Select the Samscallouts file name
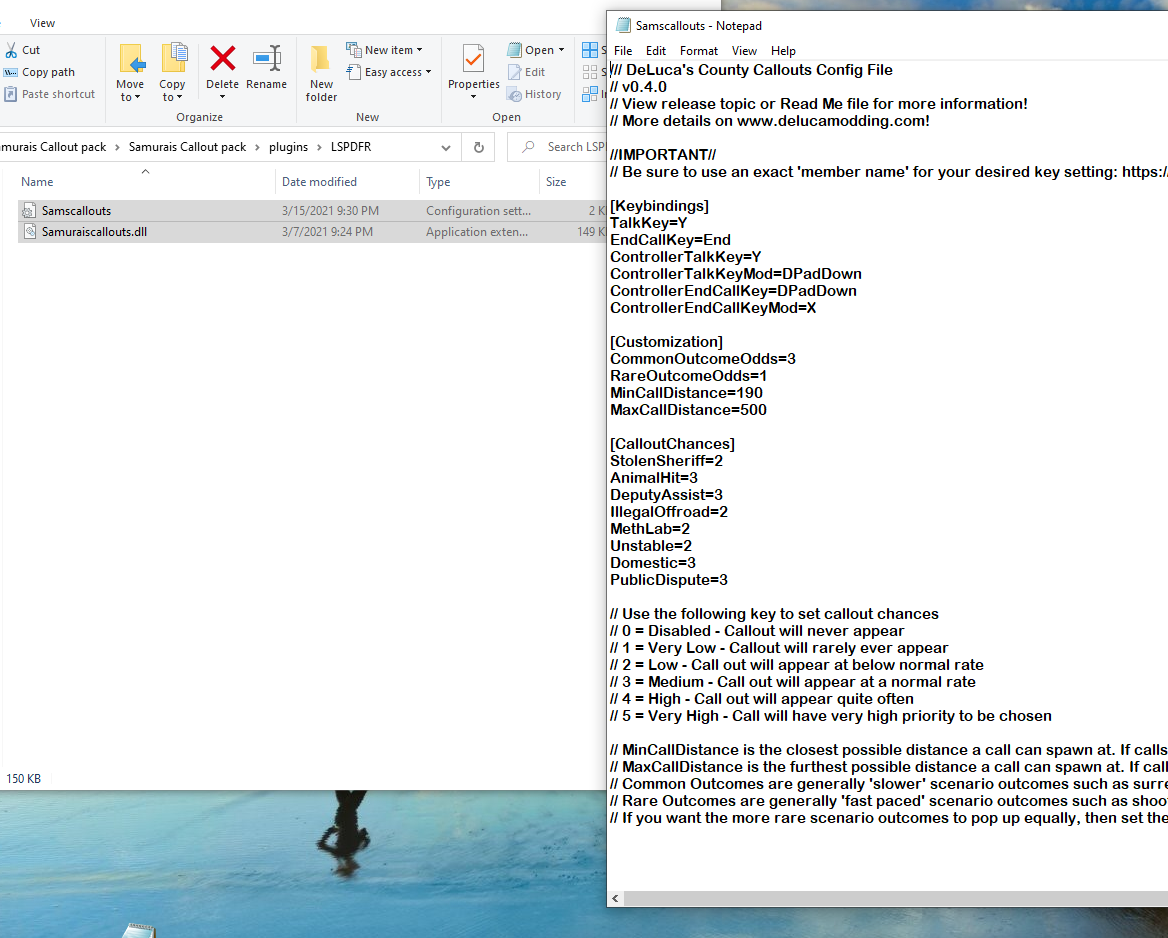This screenshot has height=938, width=1168. pyautogui.click(x=77, y=211)
